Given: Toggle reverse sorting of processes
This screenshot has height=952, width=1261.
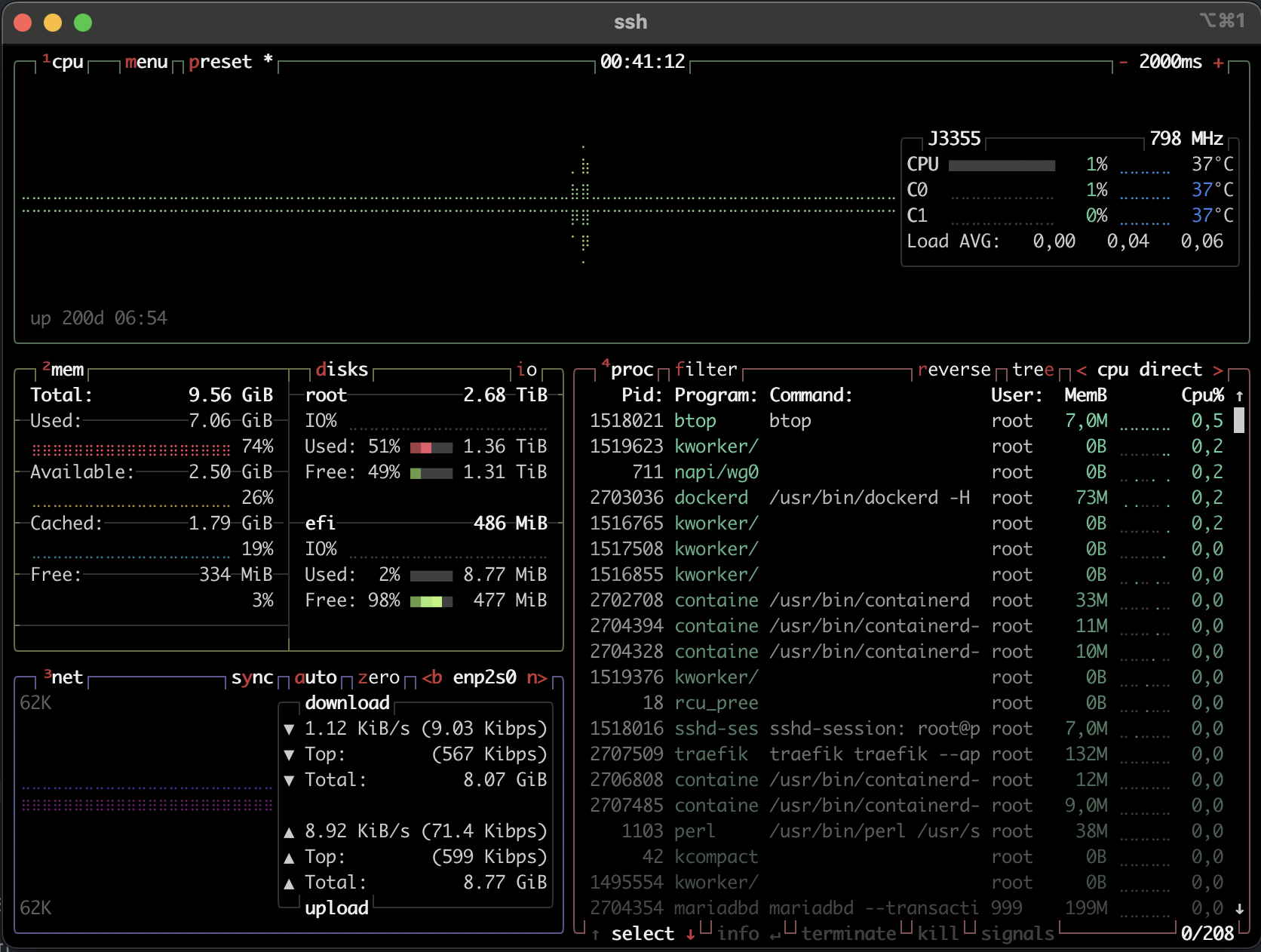Looking at the screenshot, I should click(x=954, y=370).
